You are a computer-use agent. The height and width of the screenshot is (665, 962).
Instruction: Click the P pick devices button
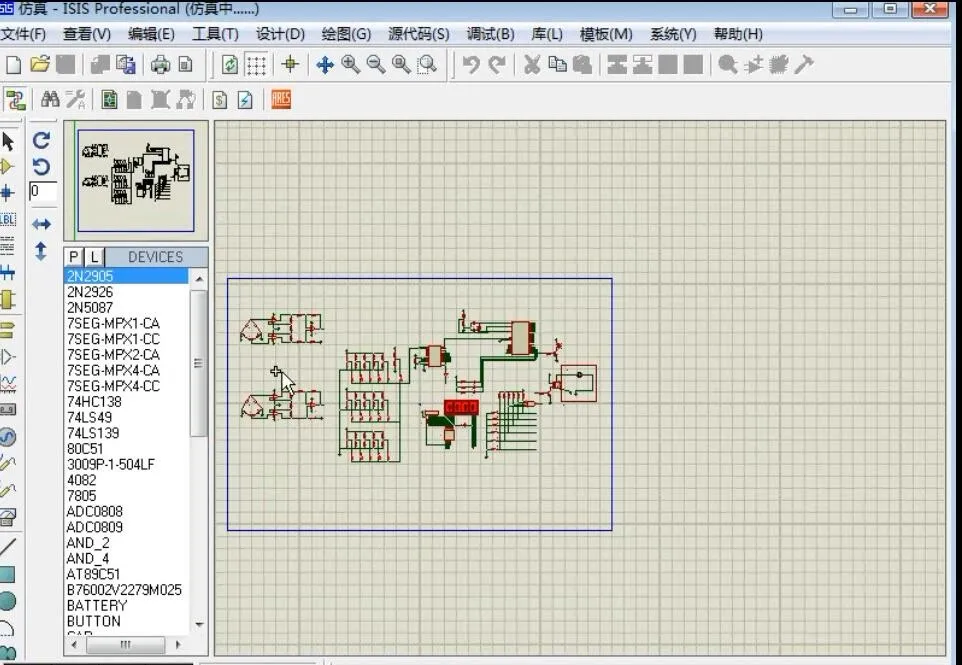click(74, 257)
